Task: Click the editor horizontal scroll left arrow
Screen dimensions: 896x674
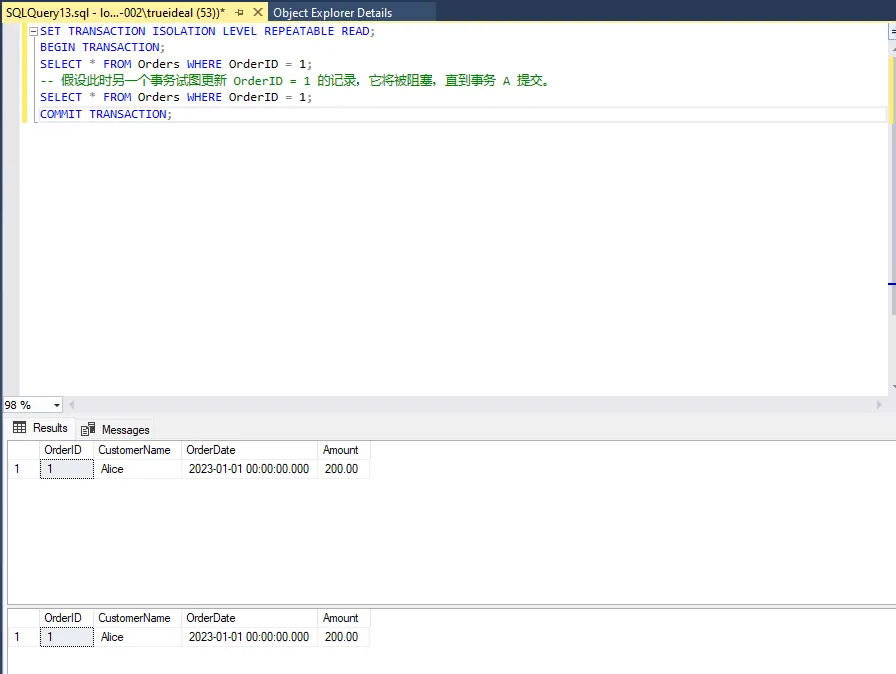Action: pyautogui.click(x=70, y=405)
